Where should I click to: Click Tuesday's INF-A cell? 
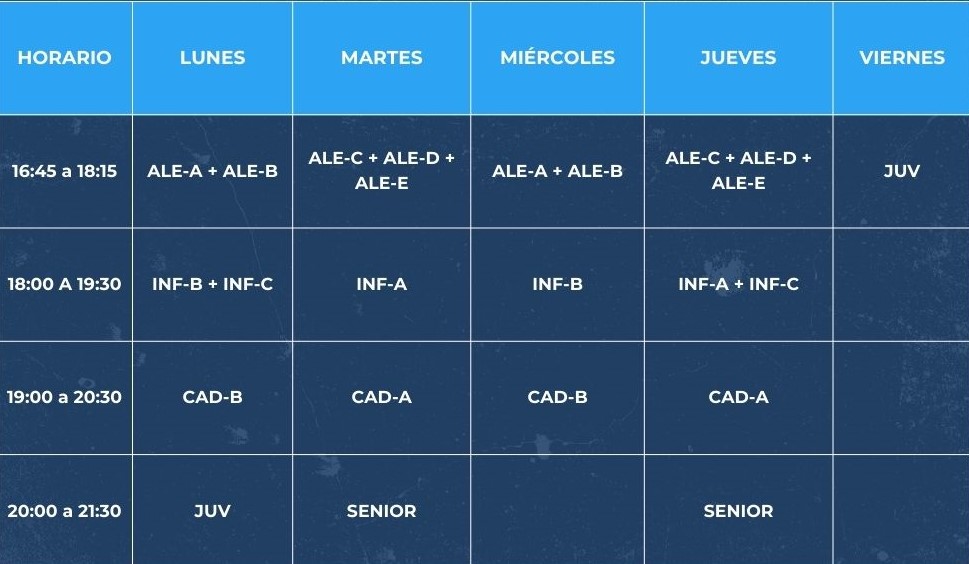[x=381, y=284]
